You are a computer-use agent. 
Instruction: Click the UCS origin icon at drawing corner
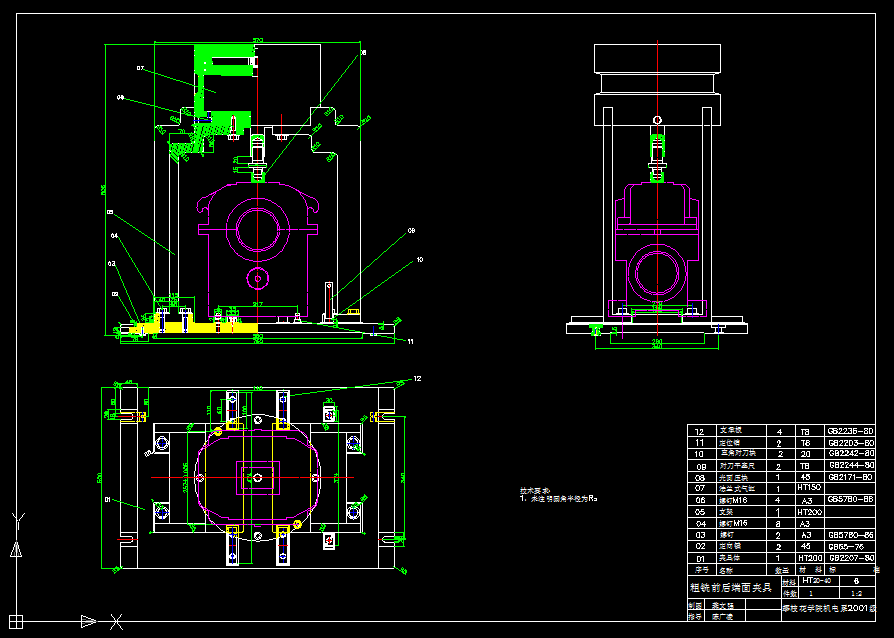click(16, 621)
